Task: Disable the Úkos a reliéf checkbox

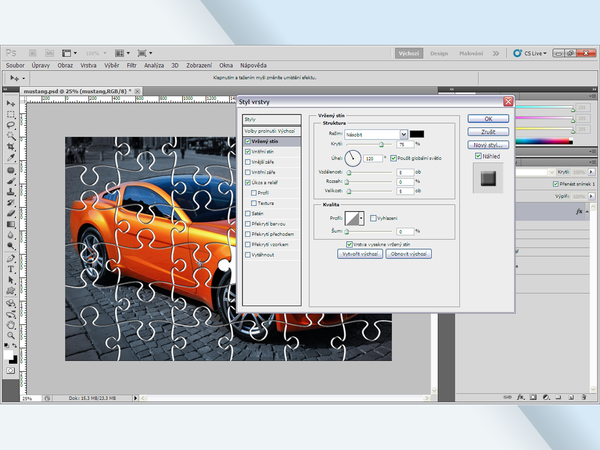Action: (x=248, y=183)
